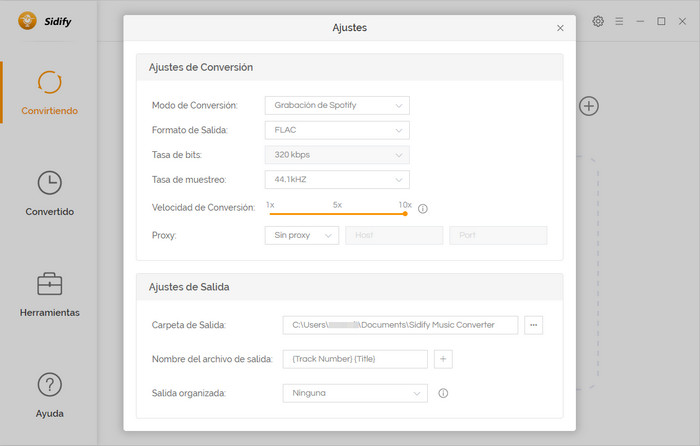Image resolution: width=700 pixels, height=446 pixels.
Task: Expand the Sin proxy dropdown
Action: click(x=302, y=235)
